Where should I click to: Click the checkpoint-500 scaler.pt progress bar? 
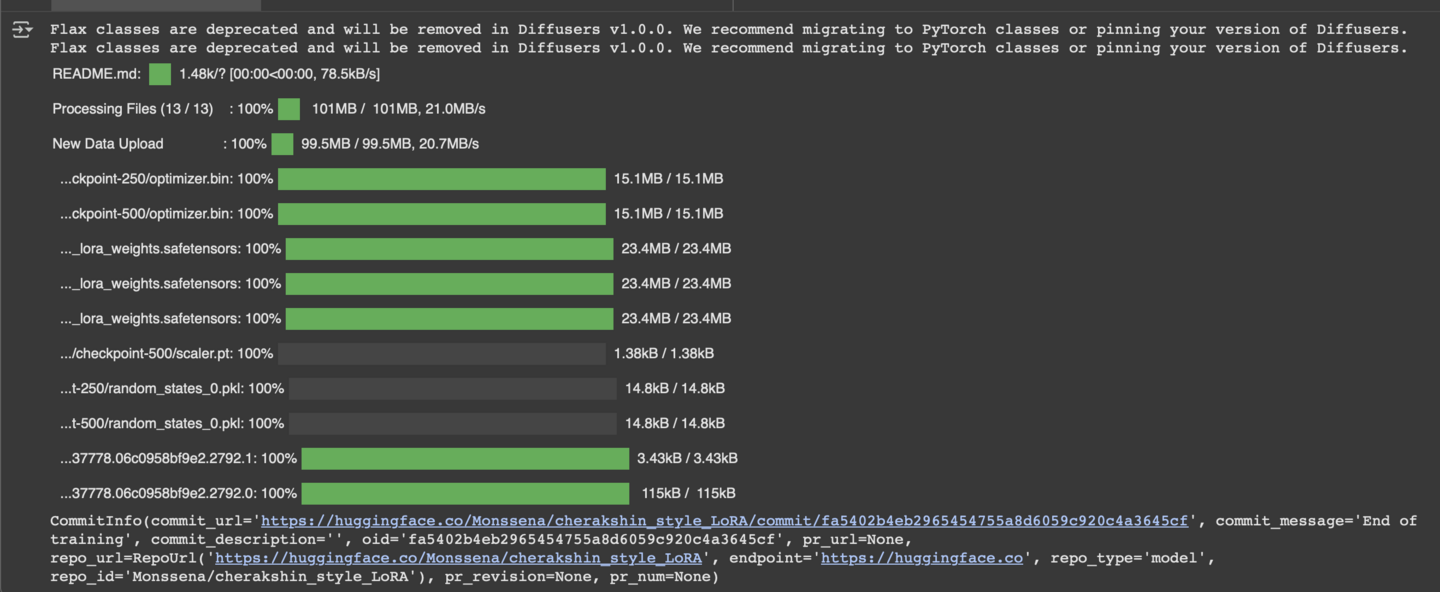pos(441,354)
